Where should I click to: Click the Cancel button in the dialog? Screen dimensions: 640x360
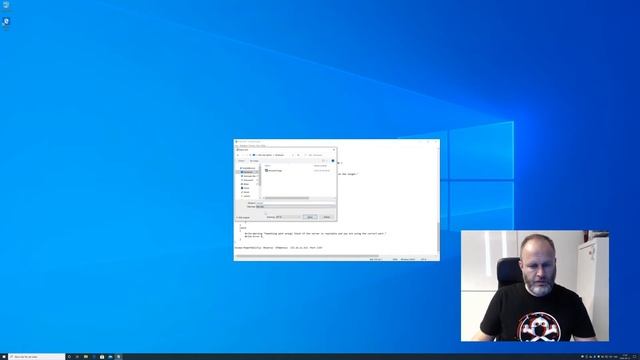click(x=327, y=217)
